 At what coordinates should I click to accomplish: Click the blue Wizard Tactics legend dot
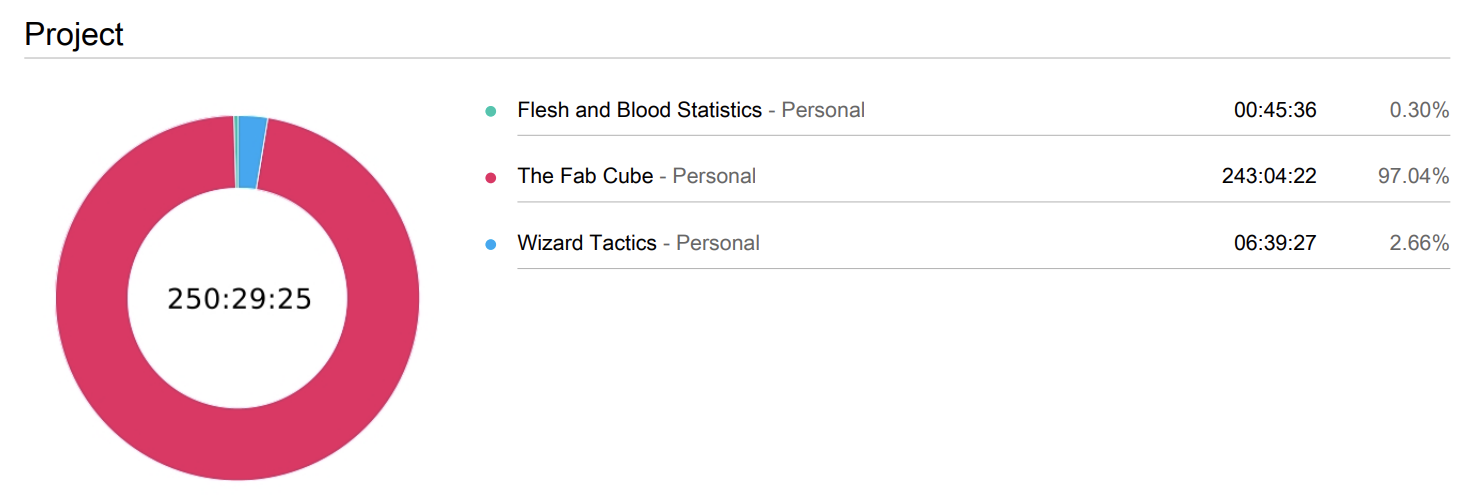(490, 244)
